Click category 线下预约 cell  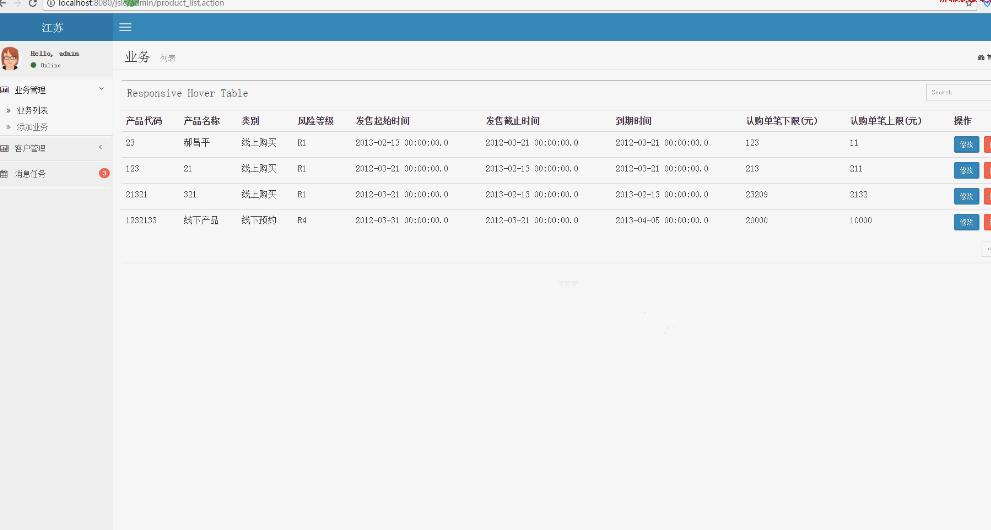pyautogui.click(x=259, y=220)
